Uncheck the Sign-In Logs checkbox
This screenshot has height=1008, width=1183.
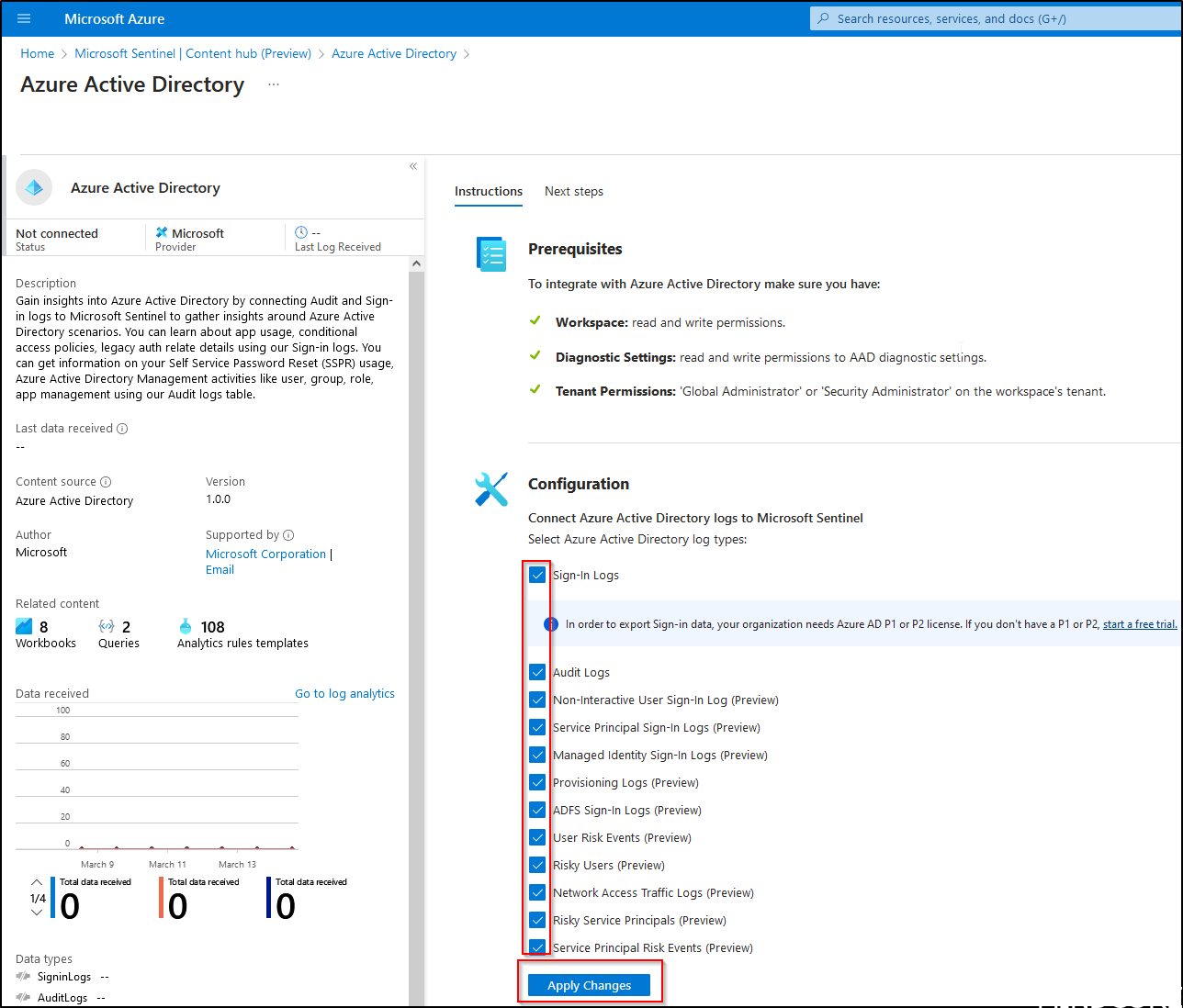(x=536, y=575)
